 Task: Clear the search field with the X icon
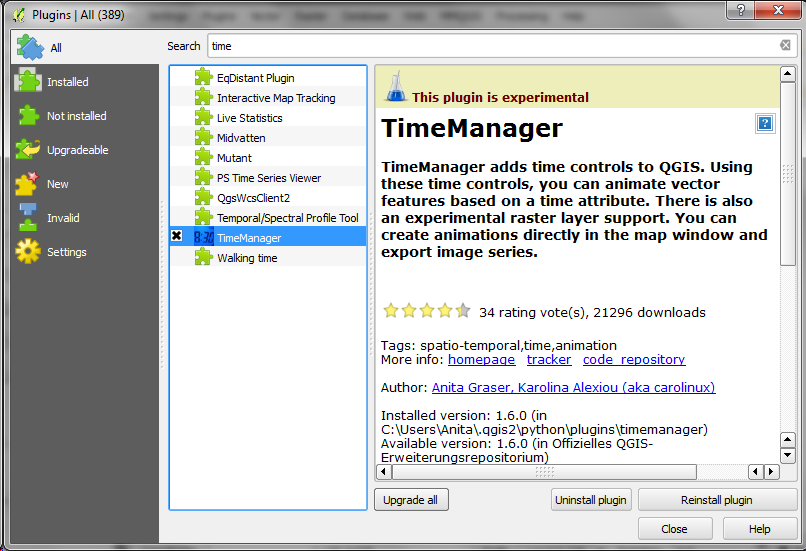point(786,46)
